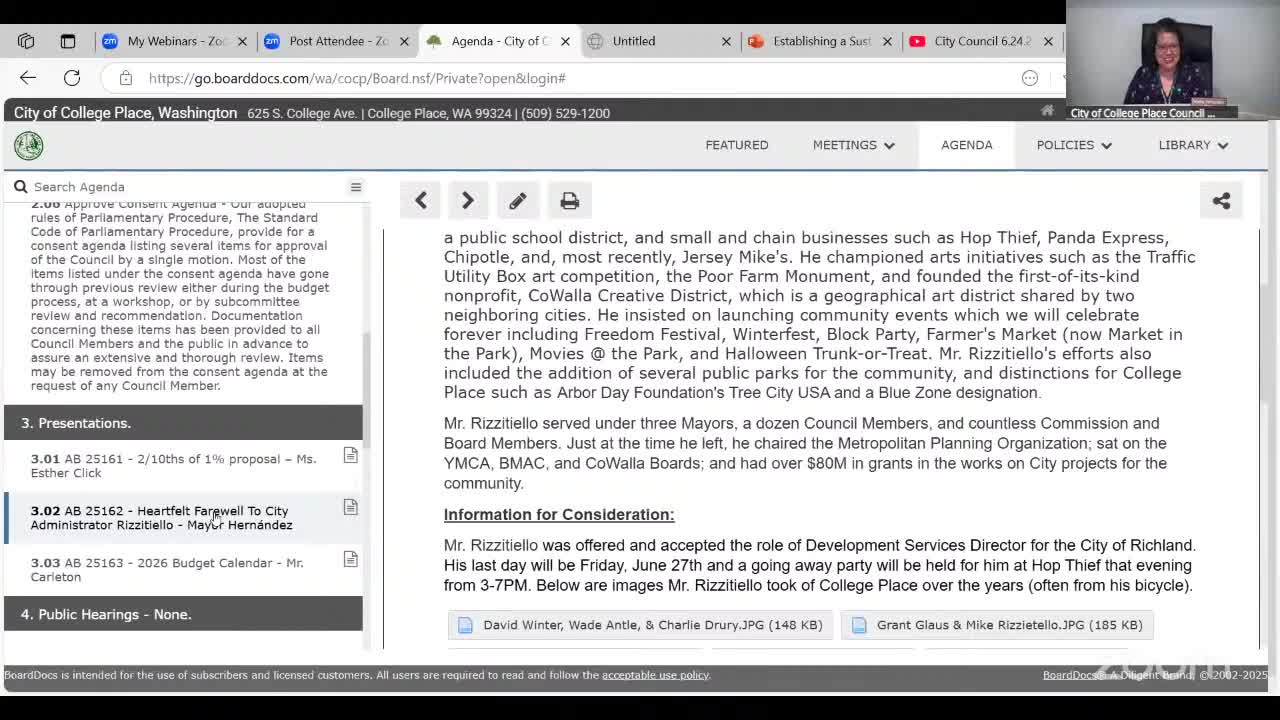This screenshot has height=720, width=1280.
Task: Close the Agenda - City of C tab
Action: coord(565,41)
